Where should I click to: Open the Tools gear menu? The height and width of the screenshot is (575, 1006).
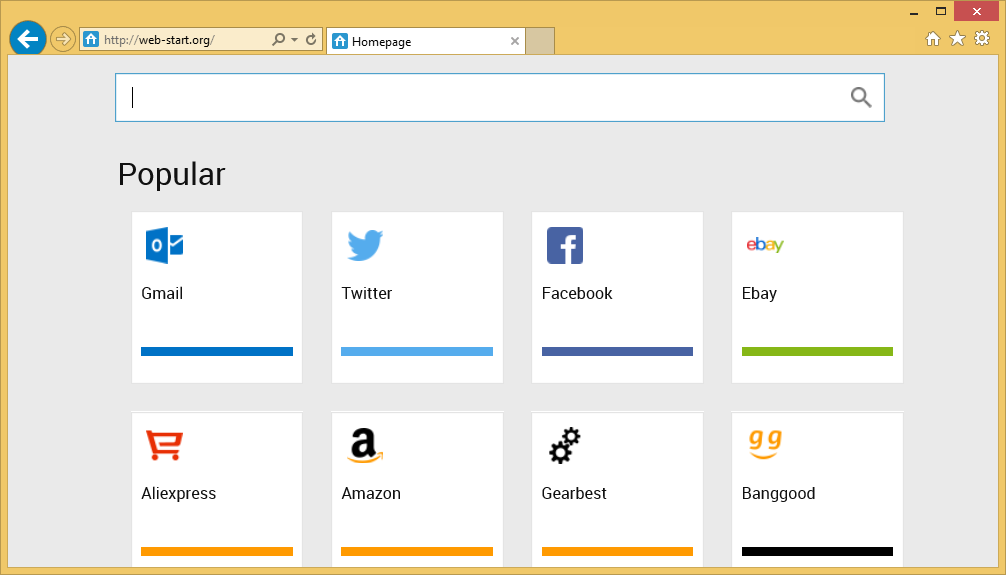click(x=982, y=39)
